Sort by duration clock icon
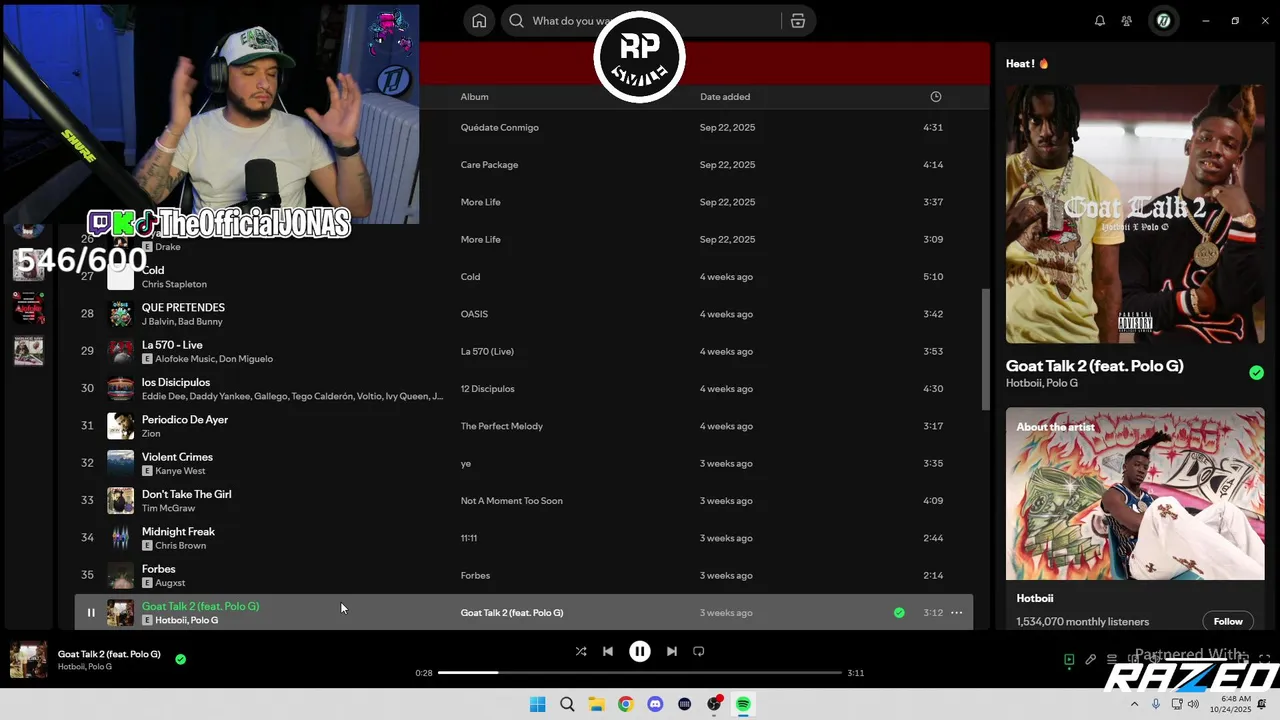 (936, 97)
